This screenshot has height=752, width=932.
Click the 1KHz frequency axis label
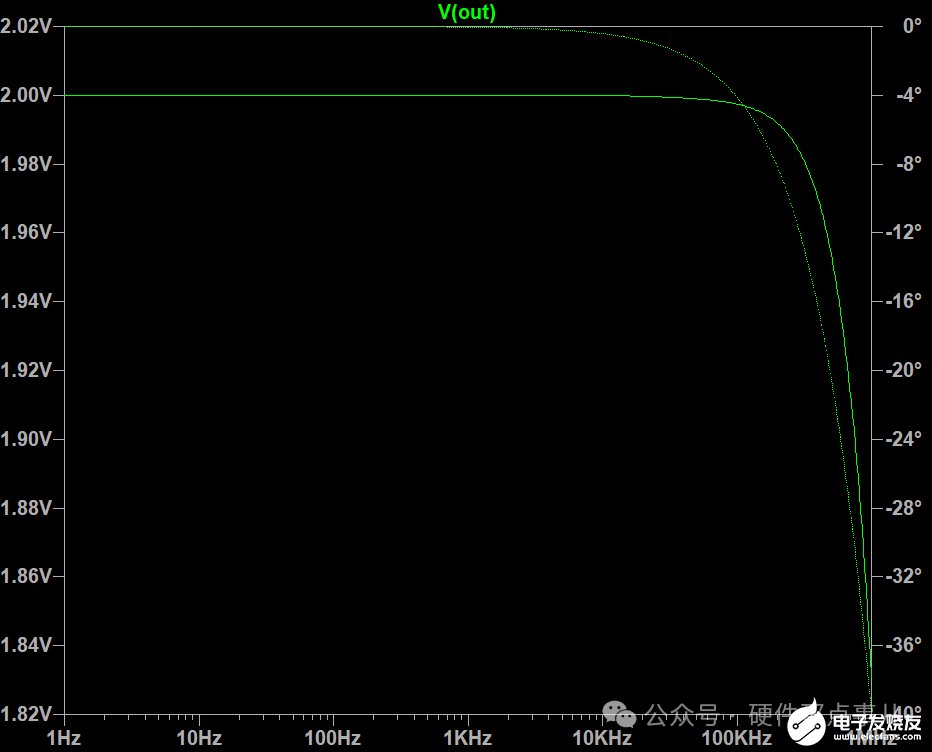[x=468, y=738]
